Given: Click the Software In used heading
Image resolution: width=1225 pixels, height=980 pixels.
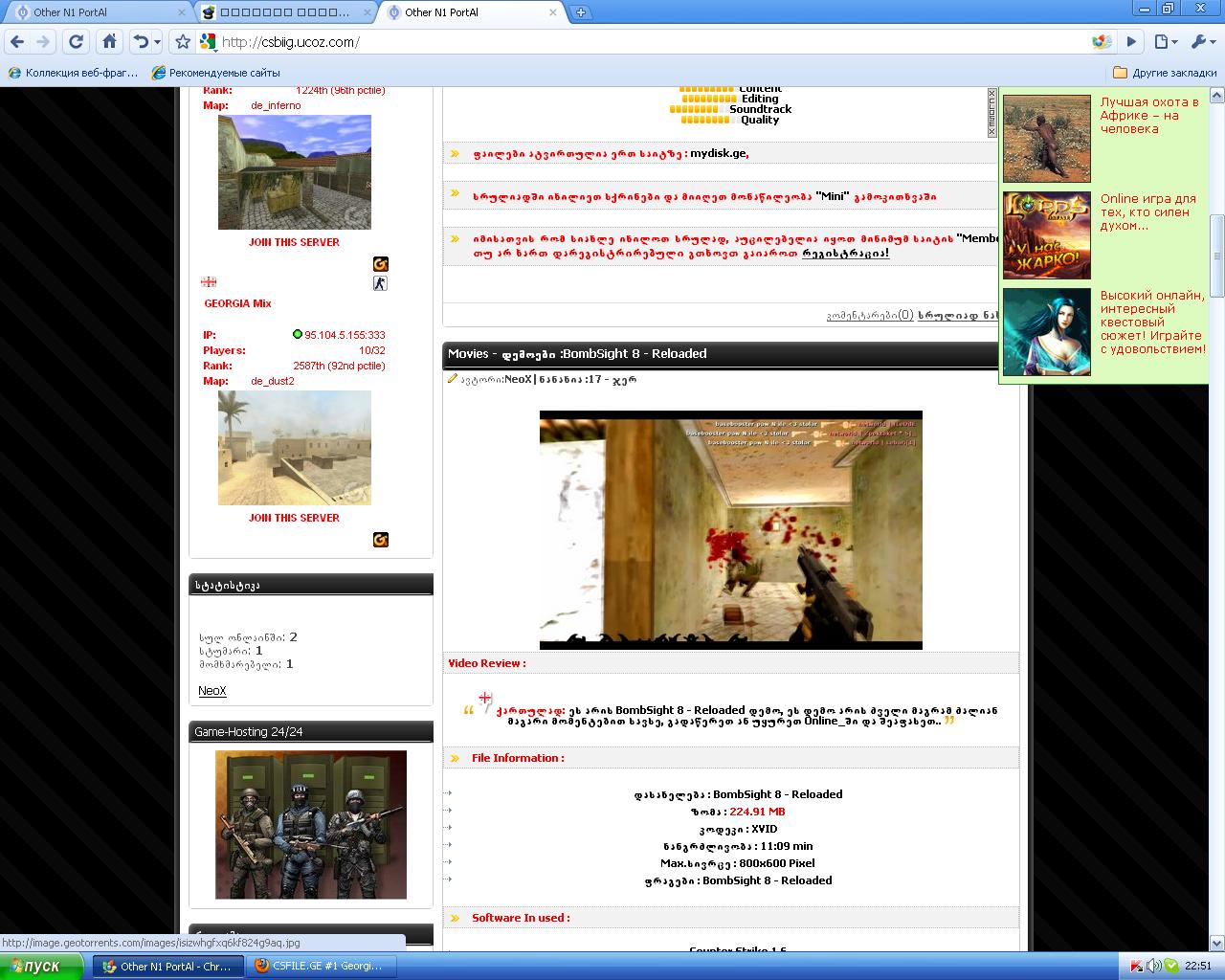Looking at the screenshot, I should [521, 918].
